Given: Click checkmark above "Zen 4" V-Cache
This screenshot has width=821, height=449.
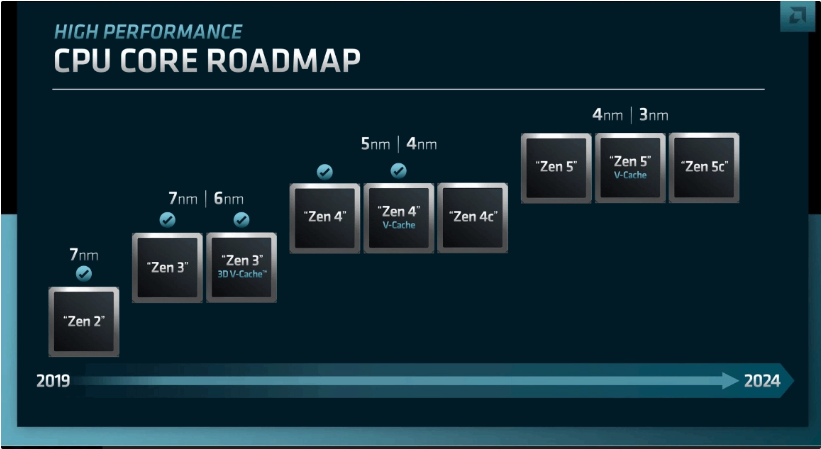Looking at the screenshot, I should pyautogui.click(x=399, y=171).
